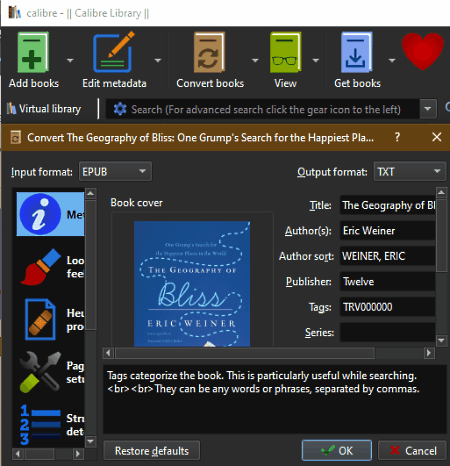This screenshot has height=466, width=450.
Task: Click the Tags help description text
Action: [x=263, y=382]
